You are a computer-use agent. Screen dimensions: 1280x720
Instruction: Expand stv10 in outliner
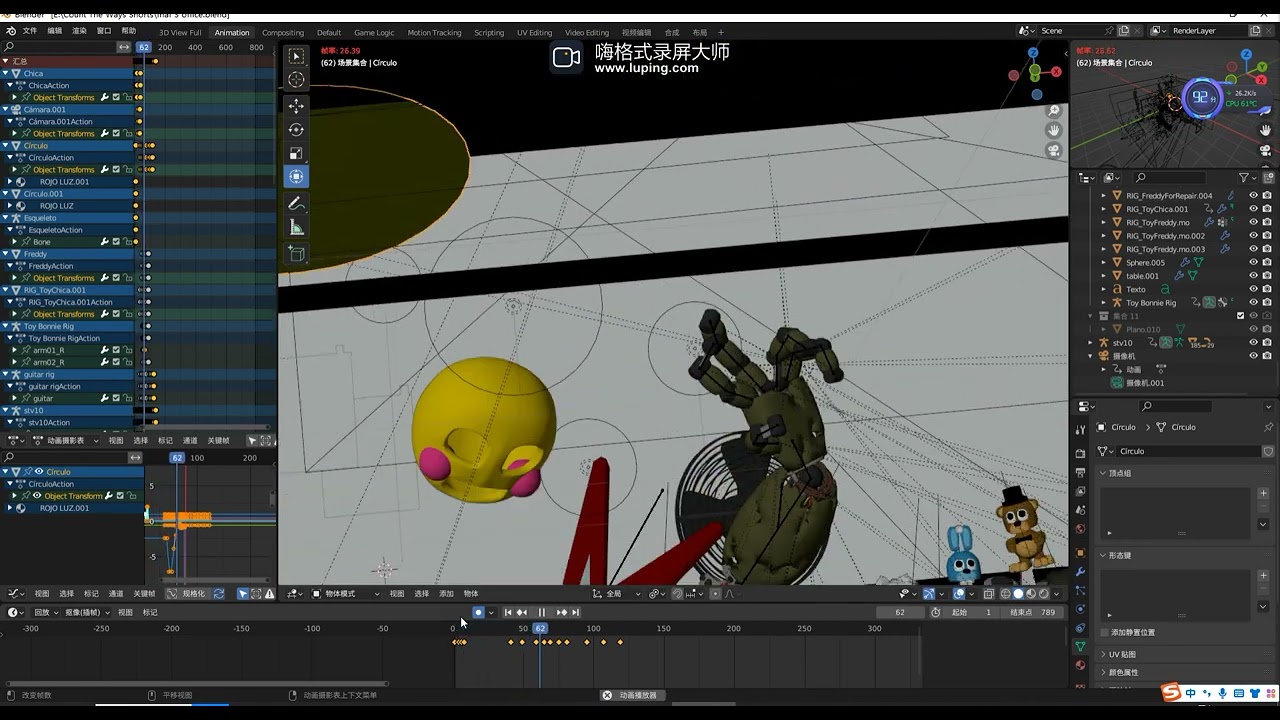(x=1091, y=342)
